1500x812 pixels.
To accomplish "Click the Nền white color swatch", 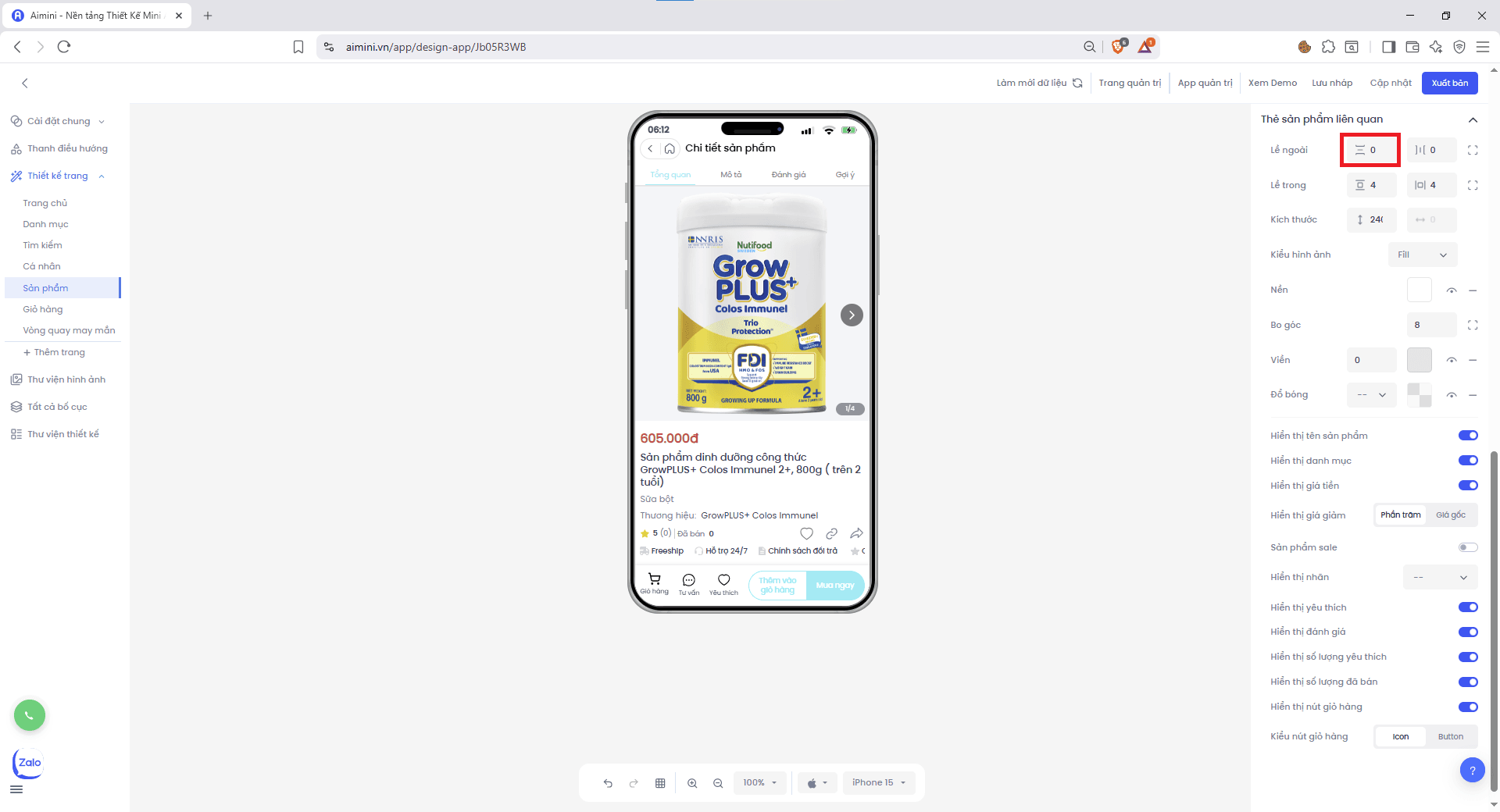I will [x=1419, y=290].
